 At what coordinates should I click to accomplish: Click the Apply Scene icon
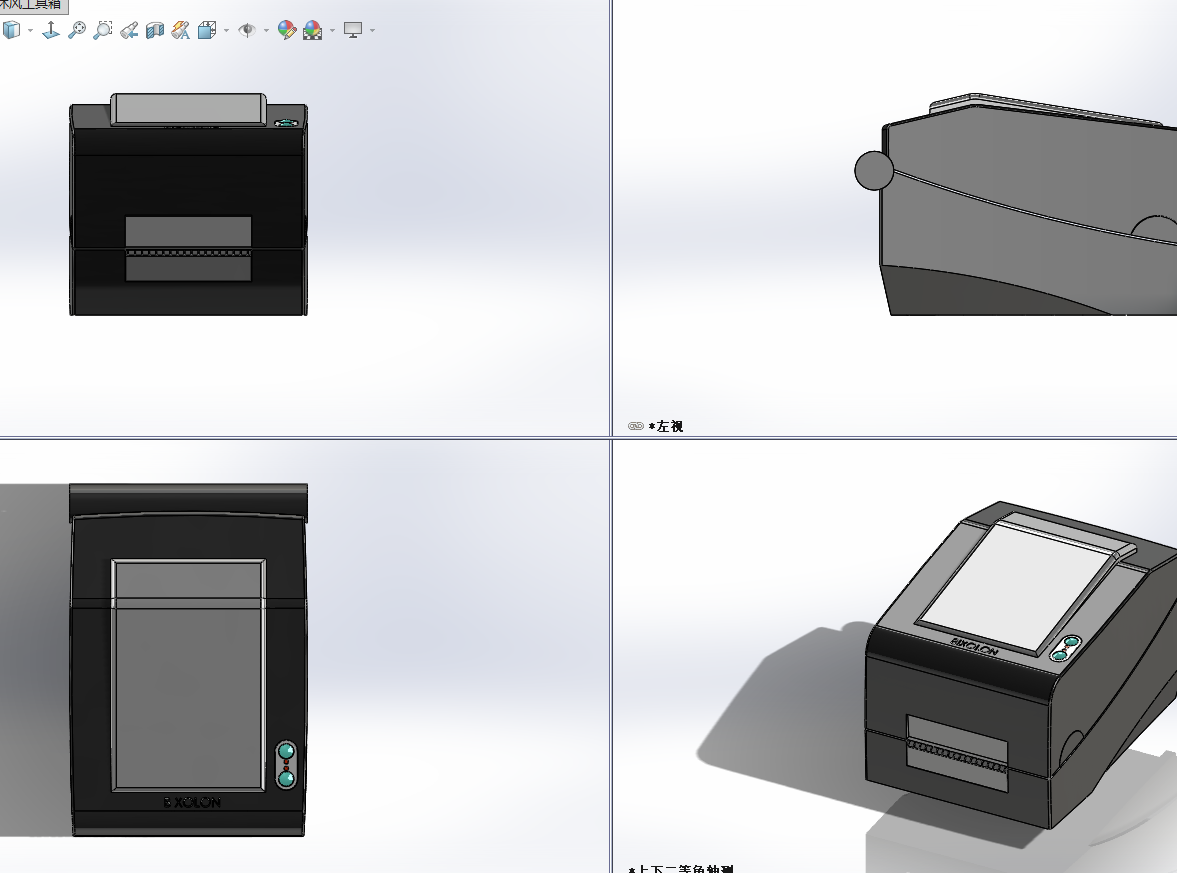tap(313, 30)
